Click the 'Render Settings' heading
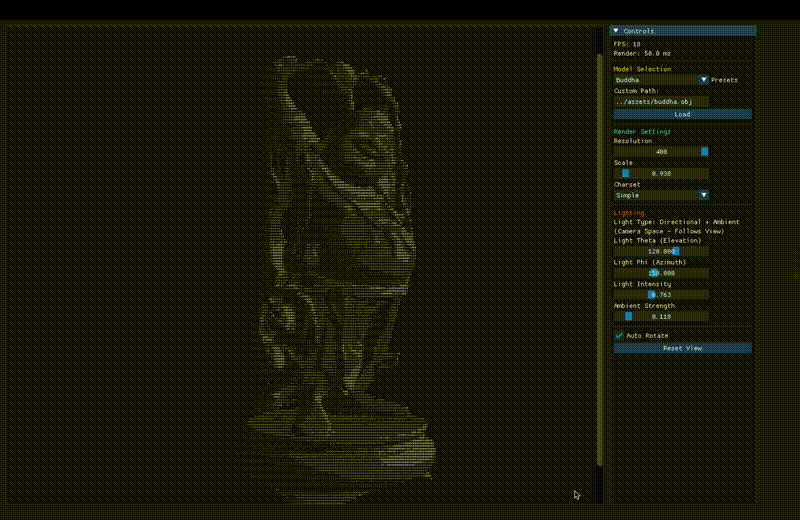The image size is (800, 520). click(x=642, y=132)
